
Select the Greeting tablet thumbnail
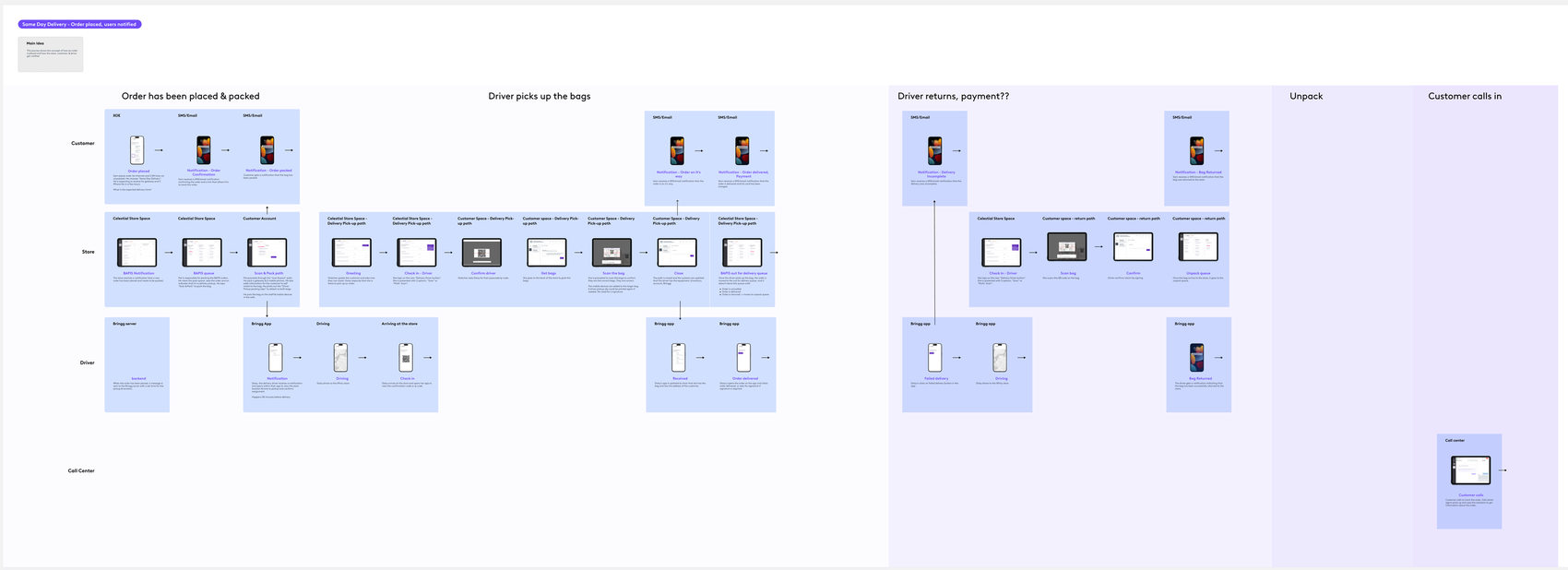[352, 253]
